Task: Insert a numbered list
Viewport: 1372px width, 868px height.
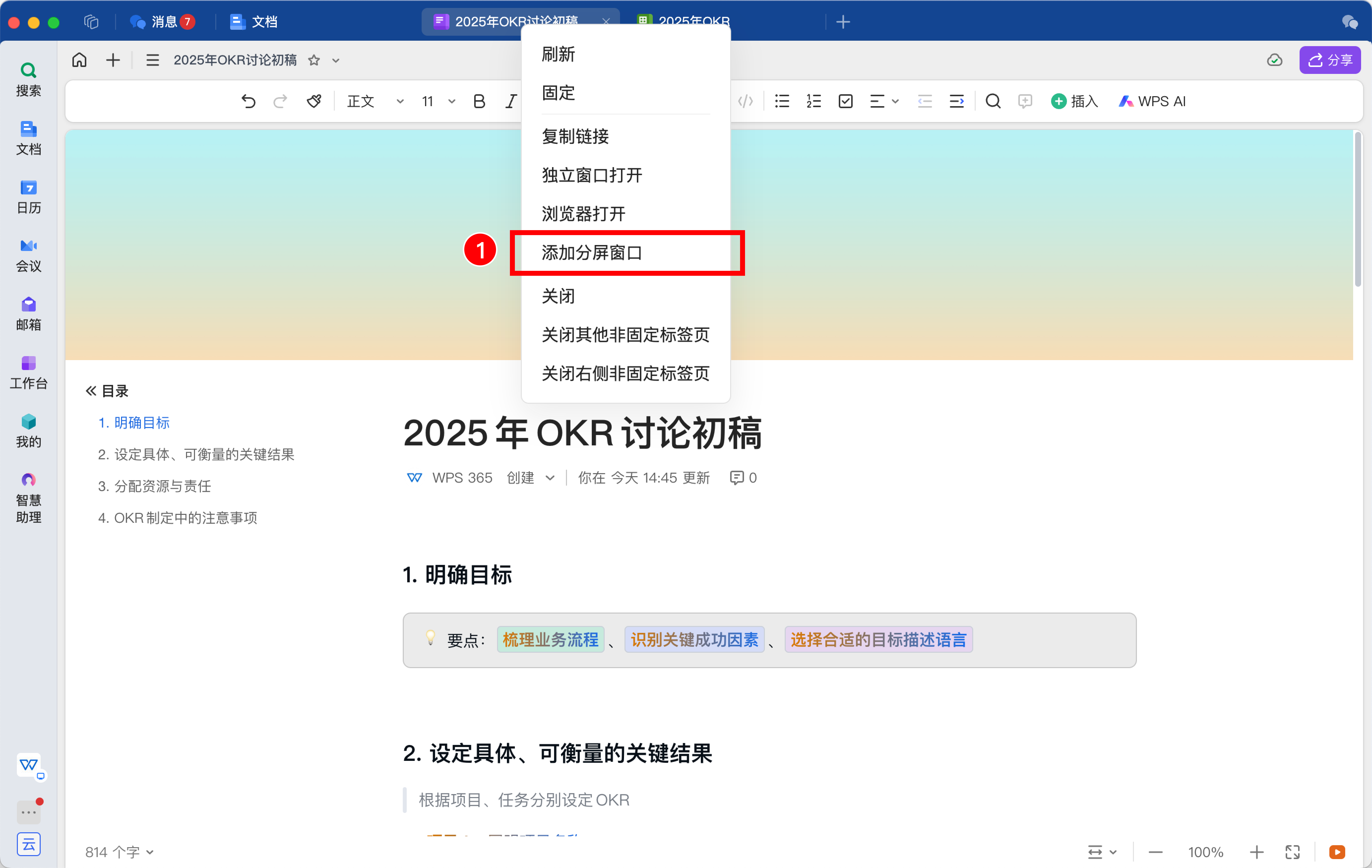Action: (x=814, y=101)
